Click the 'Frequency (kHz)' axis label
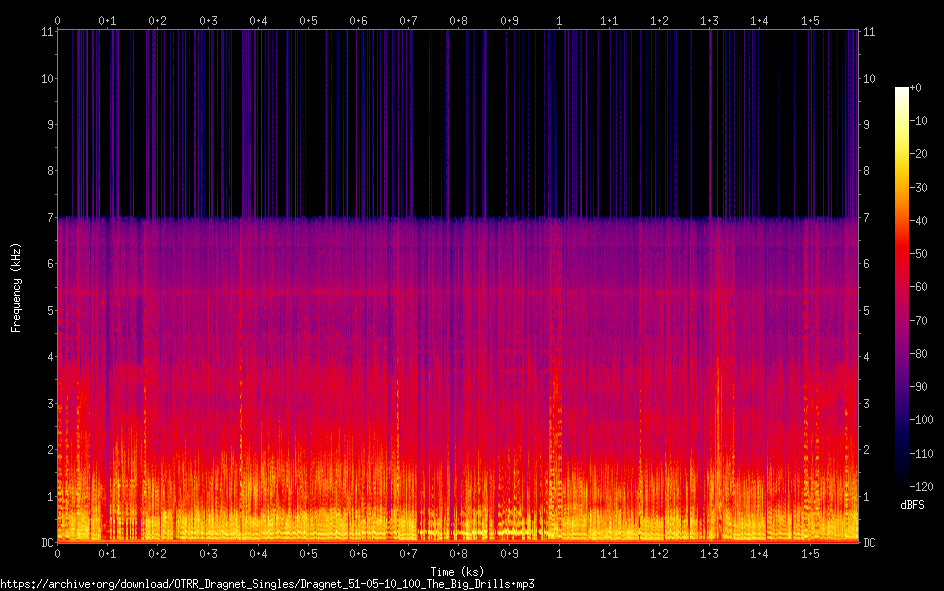The width and height of the screenshot is (944, 591). coord(16,287)
